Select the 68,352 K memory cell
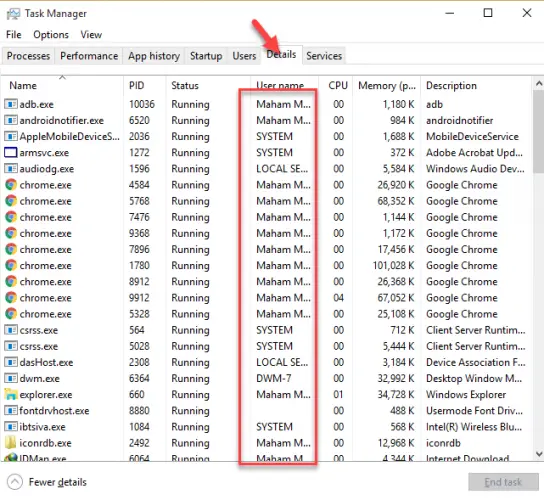 (x=396, y=201)
